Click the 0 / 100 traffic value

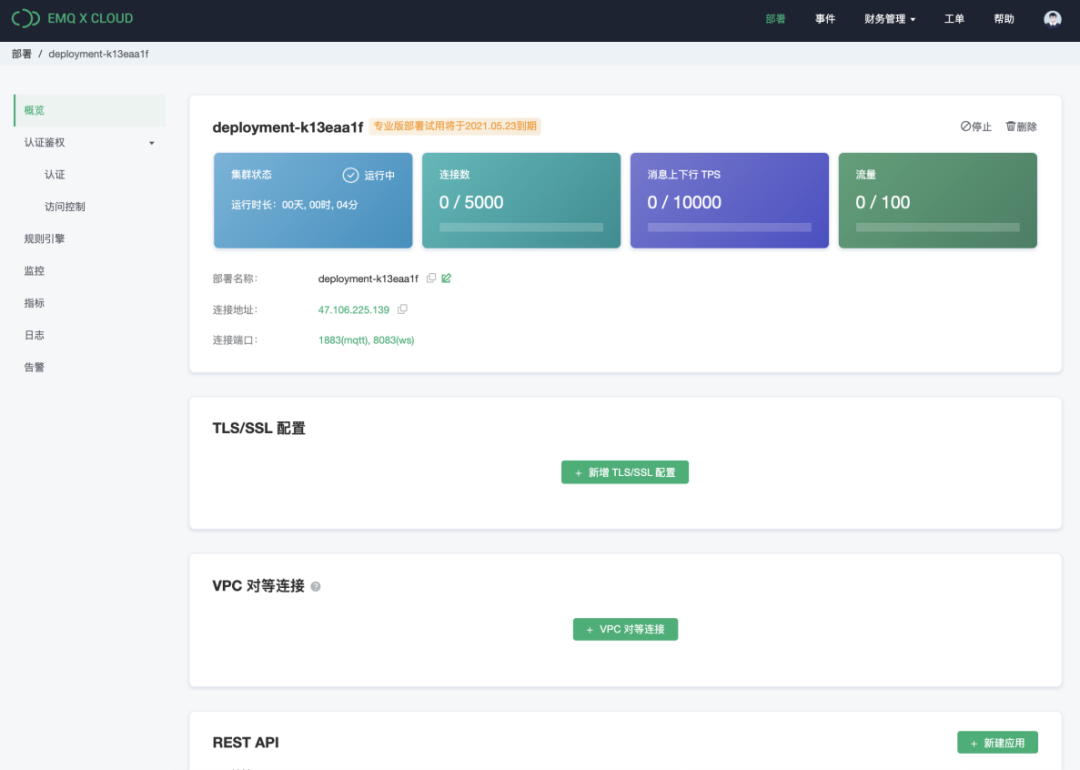882,202
